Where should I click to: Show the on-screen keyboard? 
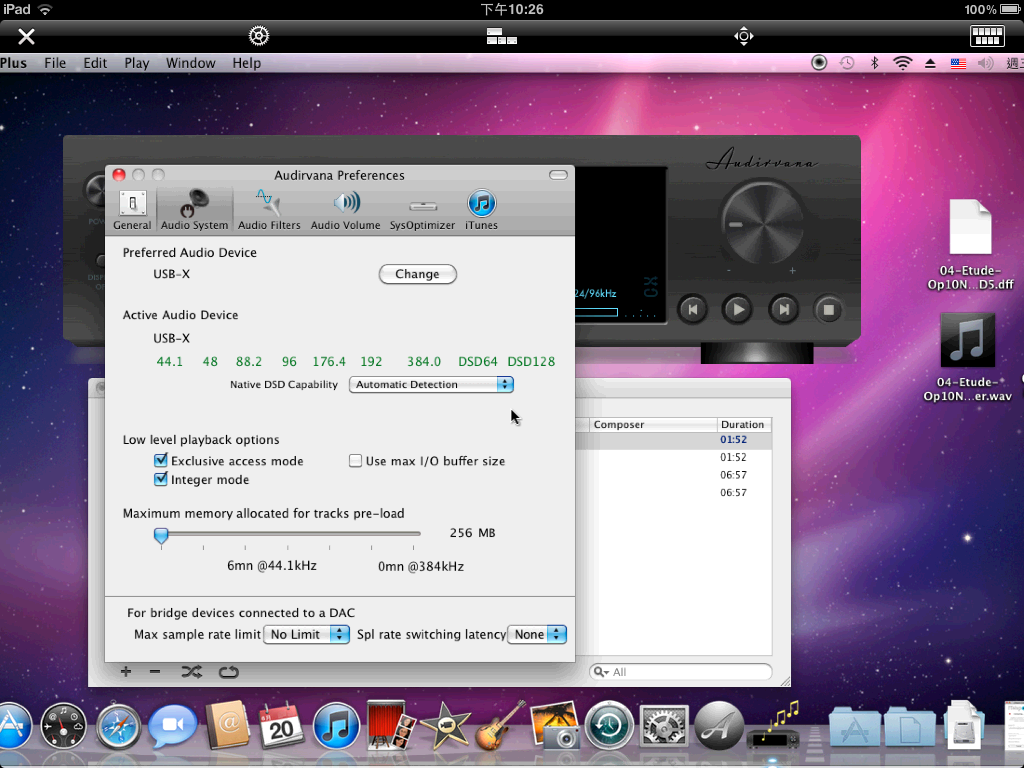987,36
